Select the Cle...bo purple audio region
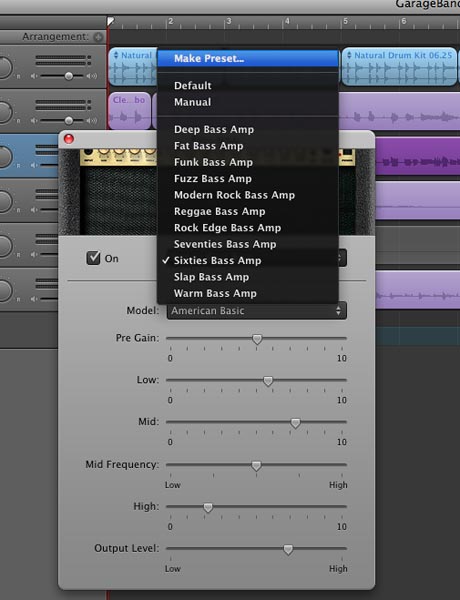 pyautogui.click(x=129, y=111)
